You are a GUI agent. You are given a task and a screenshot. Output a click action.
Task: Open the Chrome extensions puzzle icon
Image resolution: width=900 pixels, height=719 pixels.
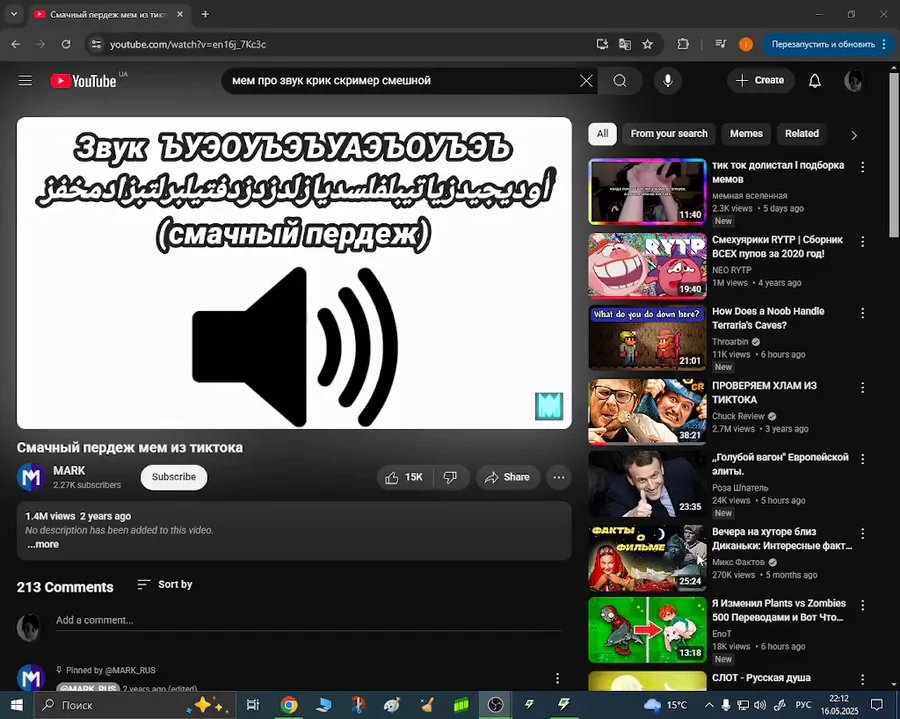pyautogui.click(x=683, y=44)
